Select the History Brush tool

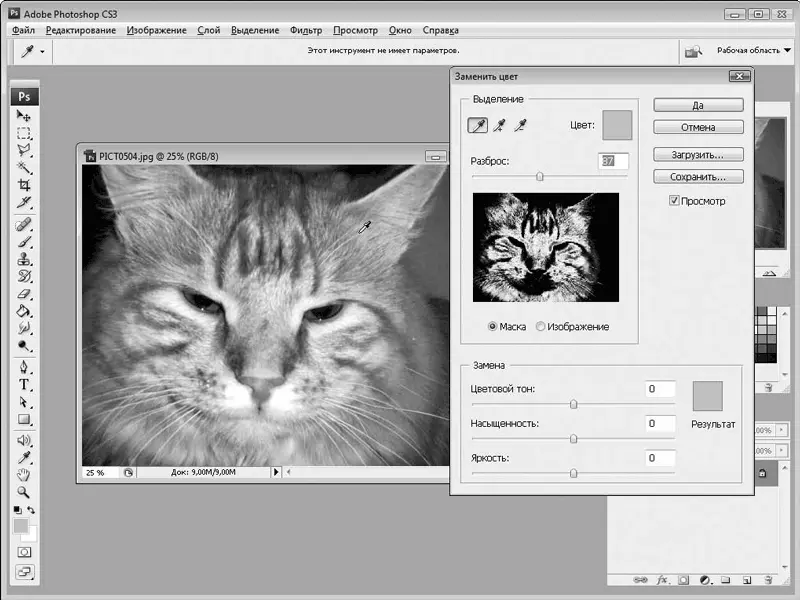pos(23,277)
